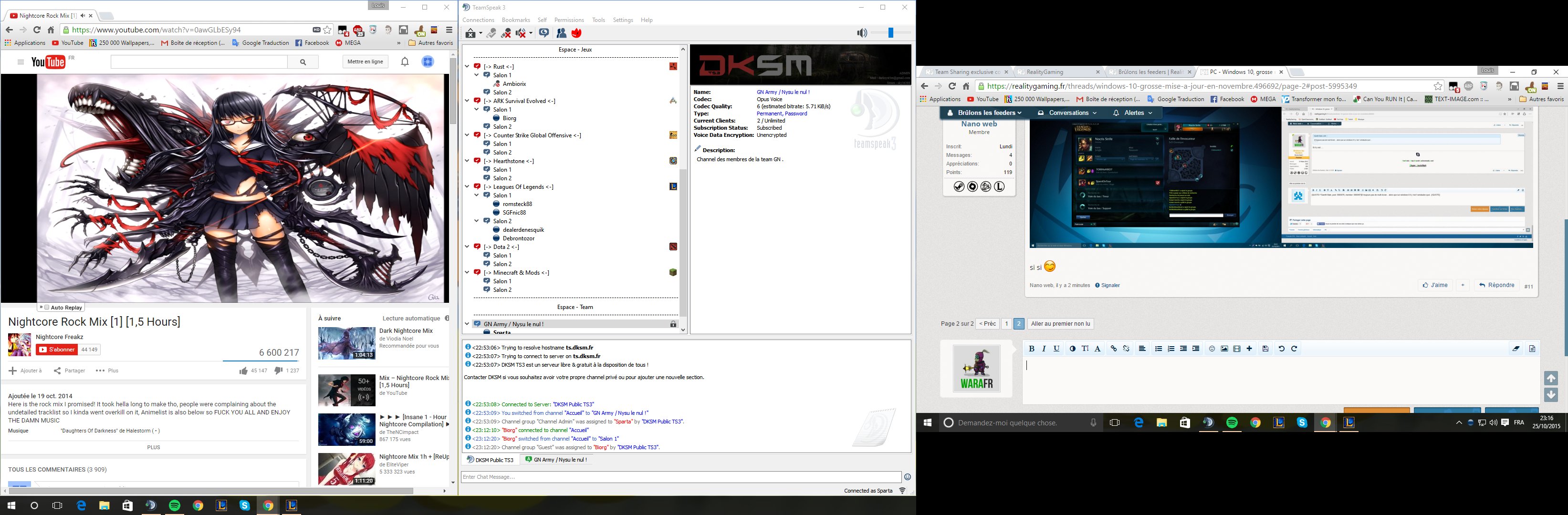Open Conversations dropdown on RealityGaming

(x=1067, y=113)
